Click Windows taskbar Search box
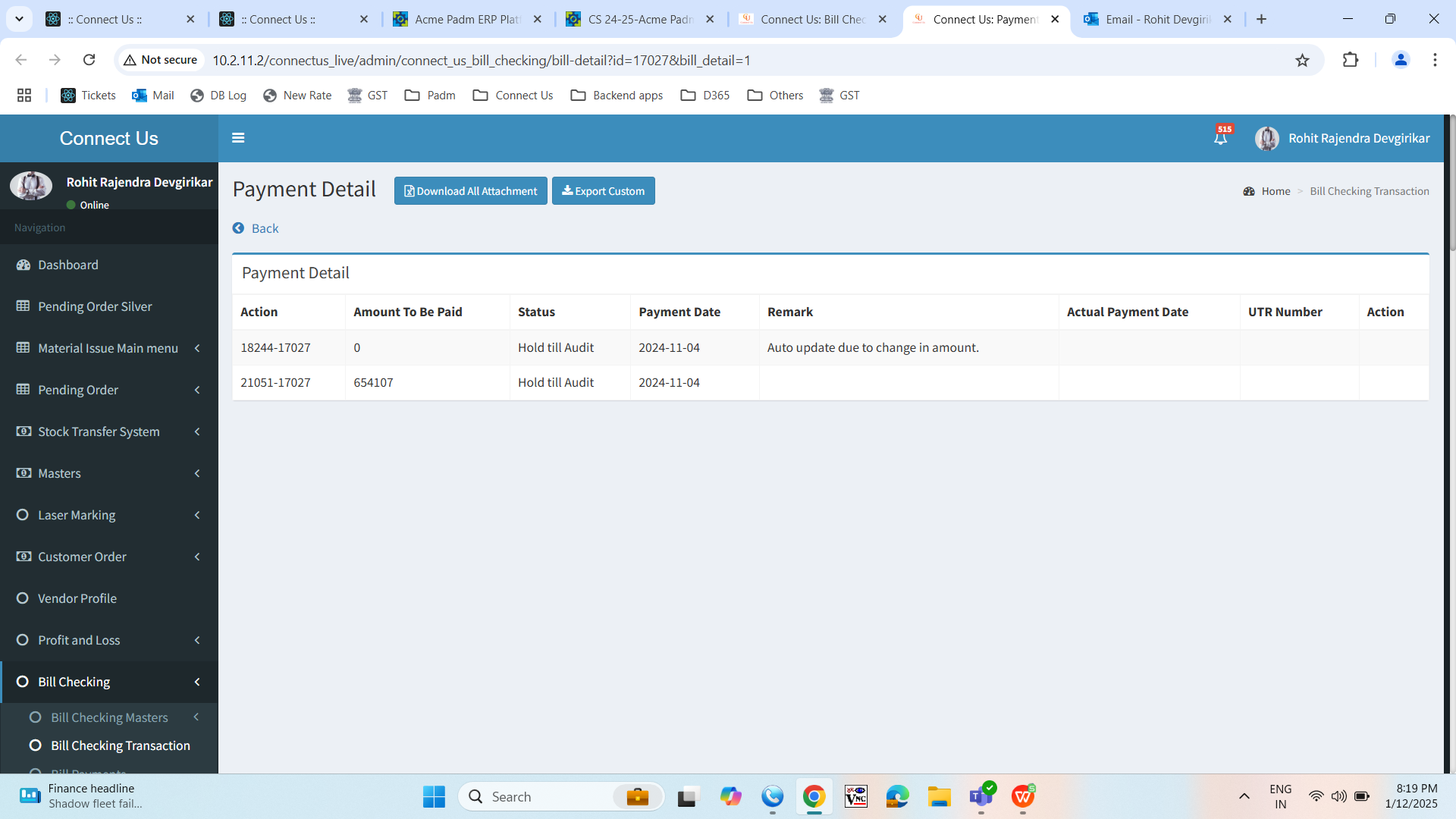Viewport: 1456px width, 819px height. pos(561,796)
